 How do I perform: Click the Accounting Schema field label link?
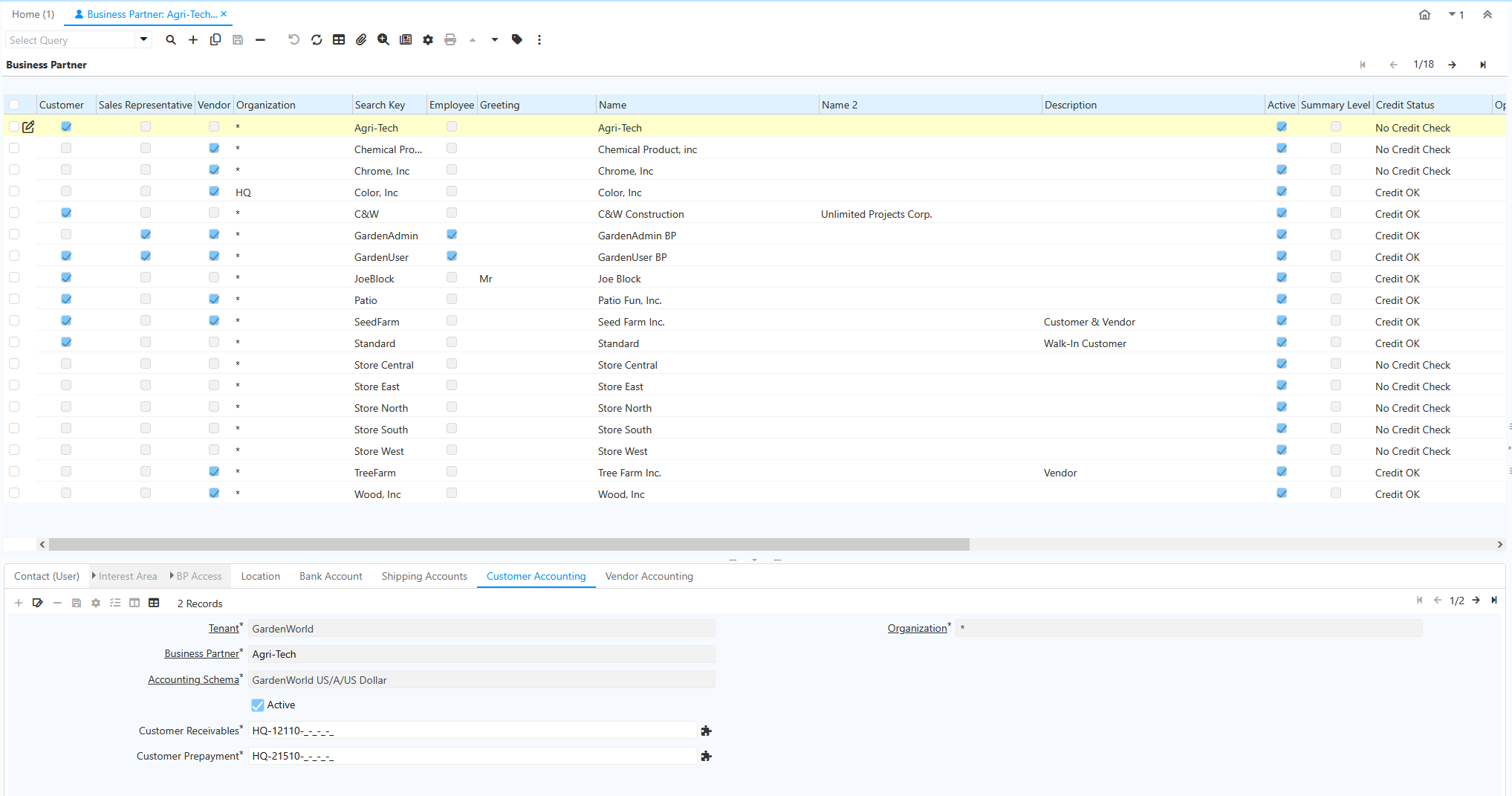(x=193, y=680)
